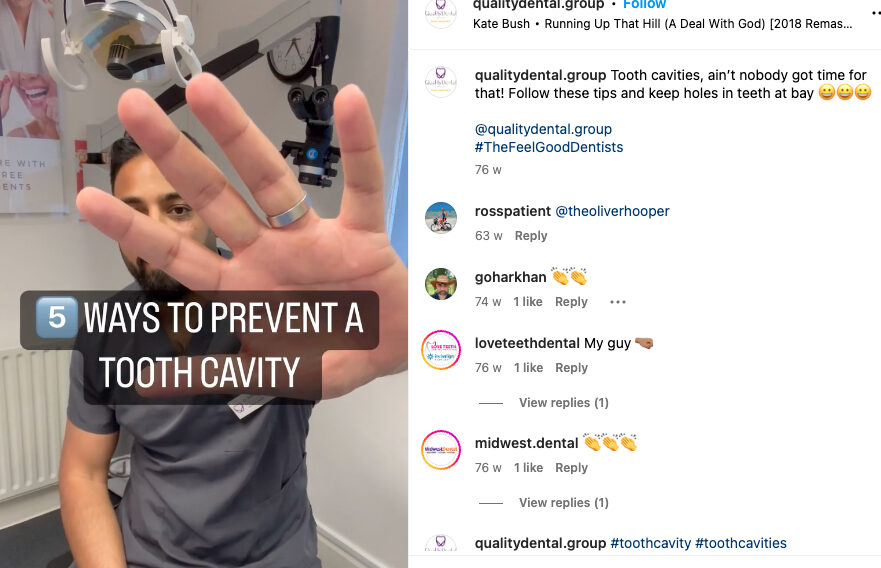Reply to midwest.dental's comment
This screenshot has width=881, height=568.
[x=571, y=468]
